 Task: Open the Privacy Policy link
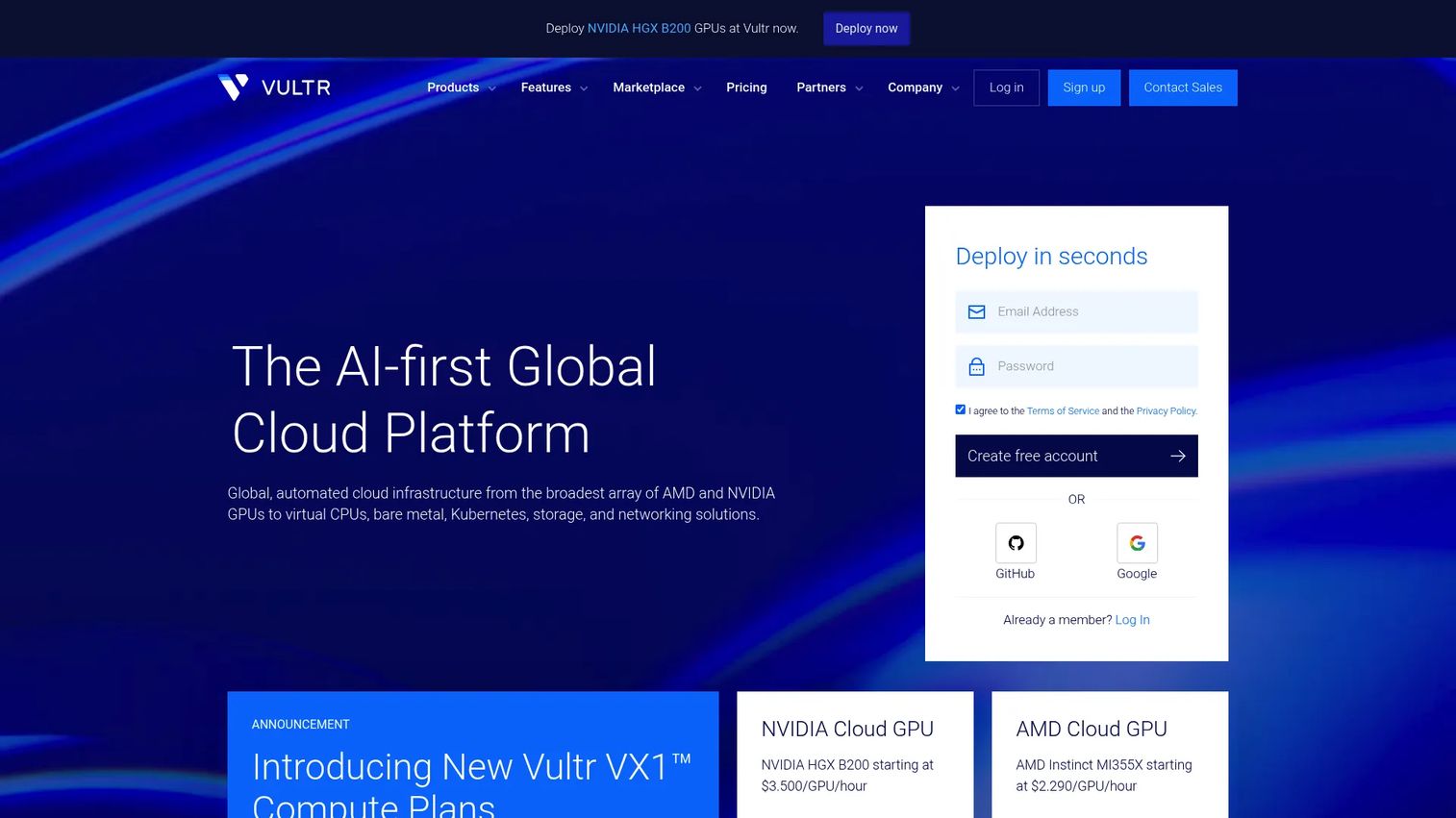pyautogui.click(x=1167, y=411)
